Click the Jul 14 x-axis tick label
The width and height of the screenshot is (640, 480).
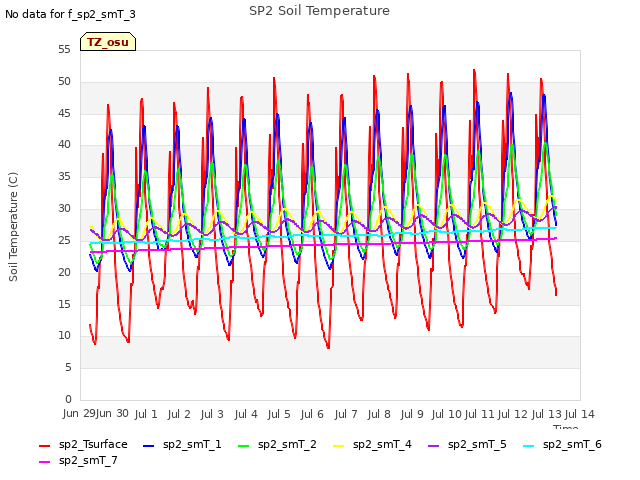point(580,414)
